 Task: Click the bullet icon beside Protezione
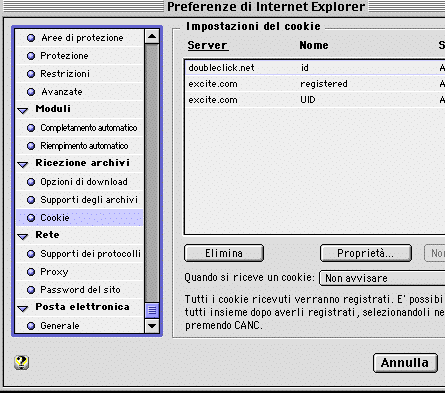click(31, 56)
